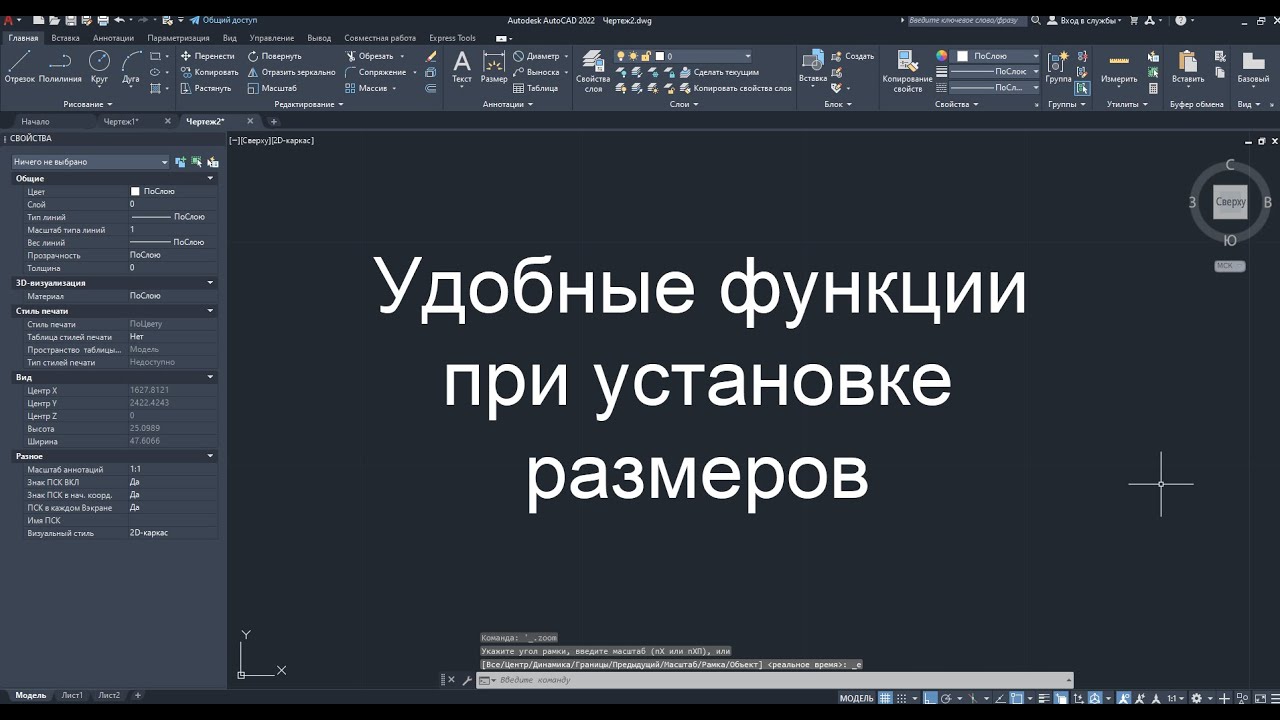This screenshot has width=1280, height=720.
Task: Select the Отрезок (line) tool
Action: [x=19, y=66]
